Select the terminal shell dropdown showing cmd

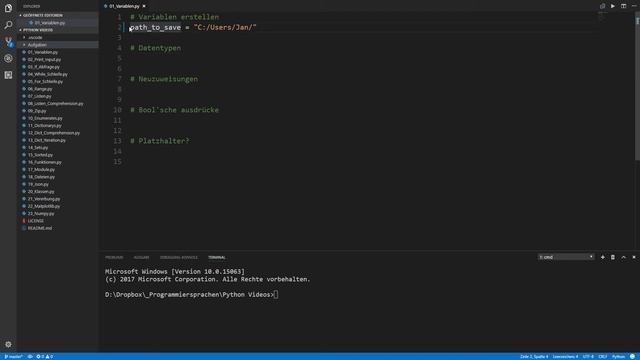[x=566, y=257]
